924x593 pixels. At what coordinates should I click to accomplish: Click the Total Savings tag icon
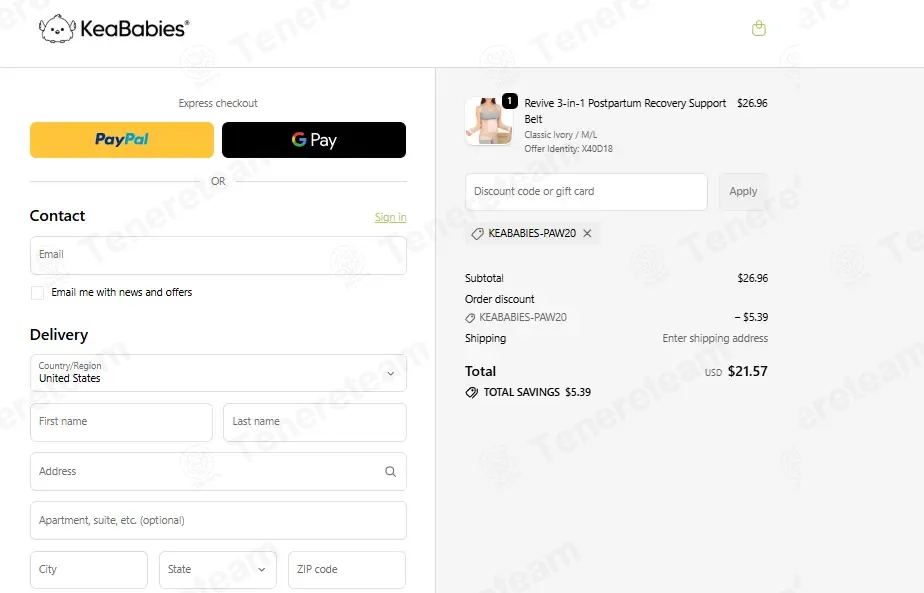(471, 393)
